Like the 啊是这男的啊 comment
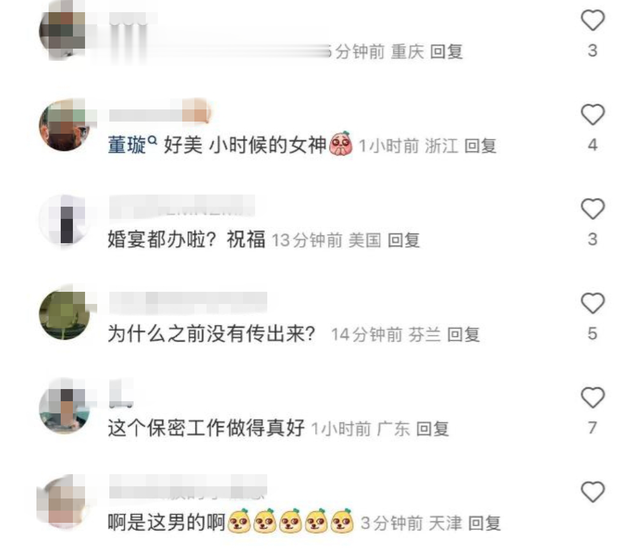 point(592,491)
